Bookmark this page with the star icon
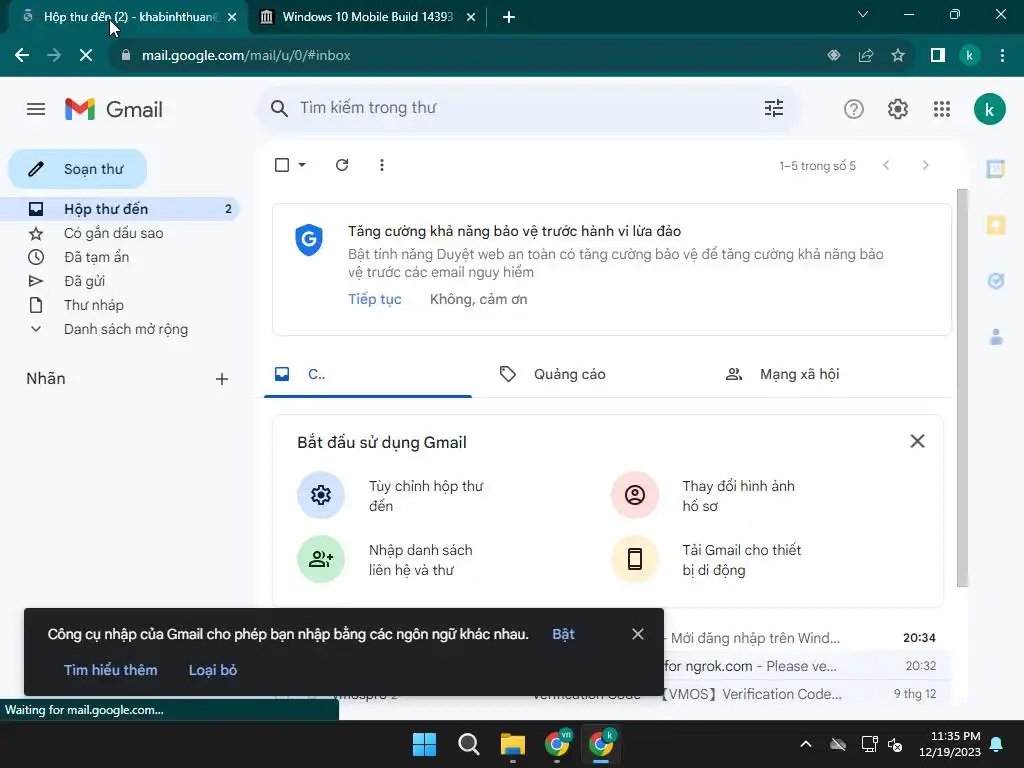 pos(898,56)
